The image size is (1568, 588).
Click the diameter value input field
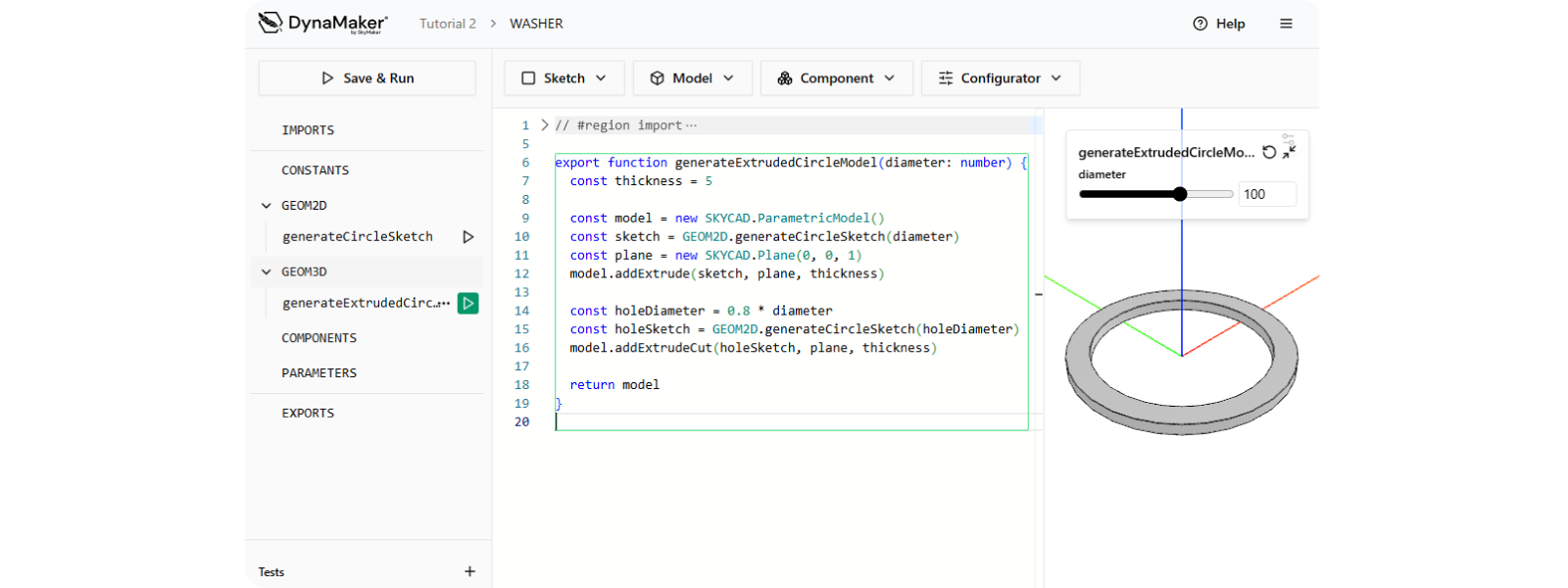point(1266,194)
